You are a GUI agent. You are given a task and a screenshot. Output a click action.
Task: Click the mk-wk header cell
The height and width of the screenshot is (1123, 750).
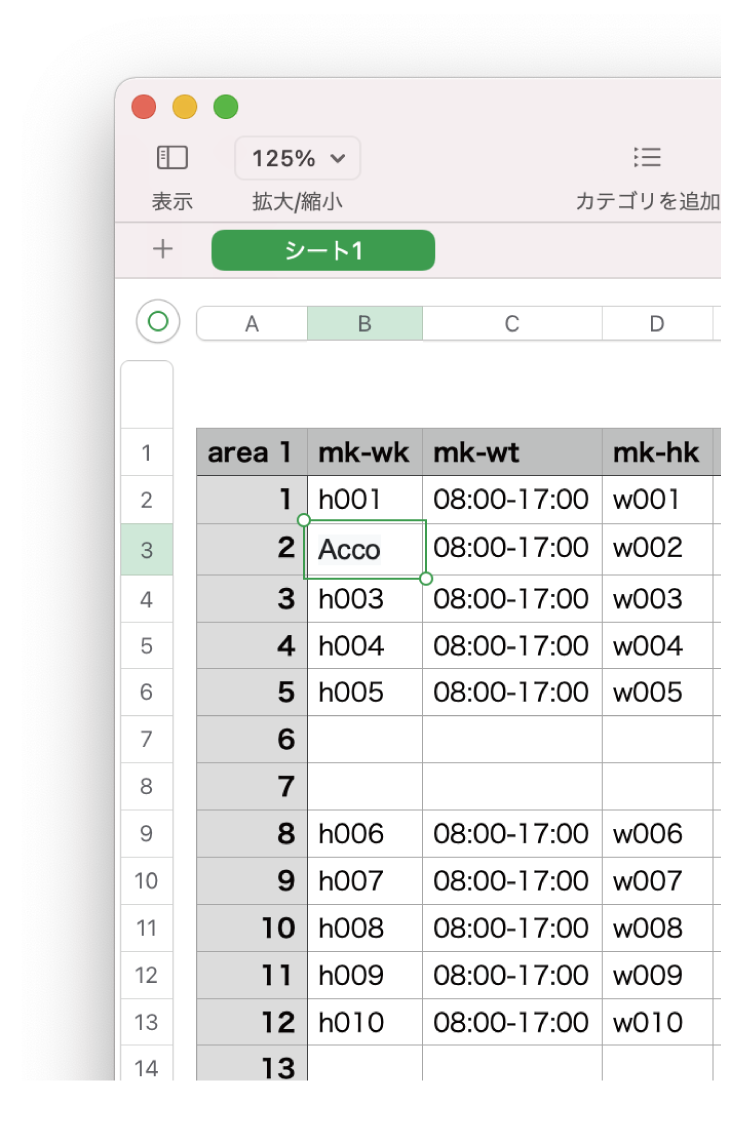click(364, 453)
